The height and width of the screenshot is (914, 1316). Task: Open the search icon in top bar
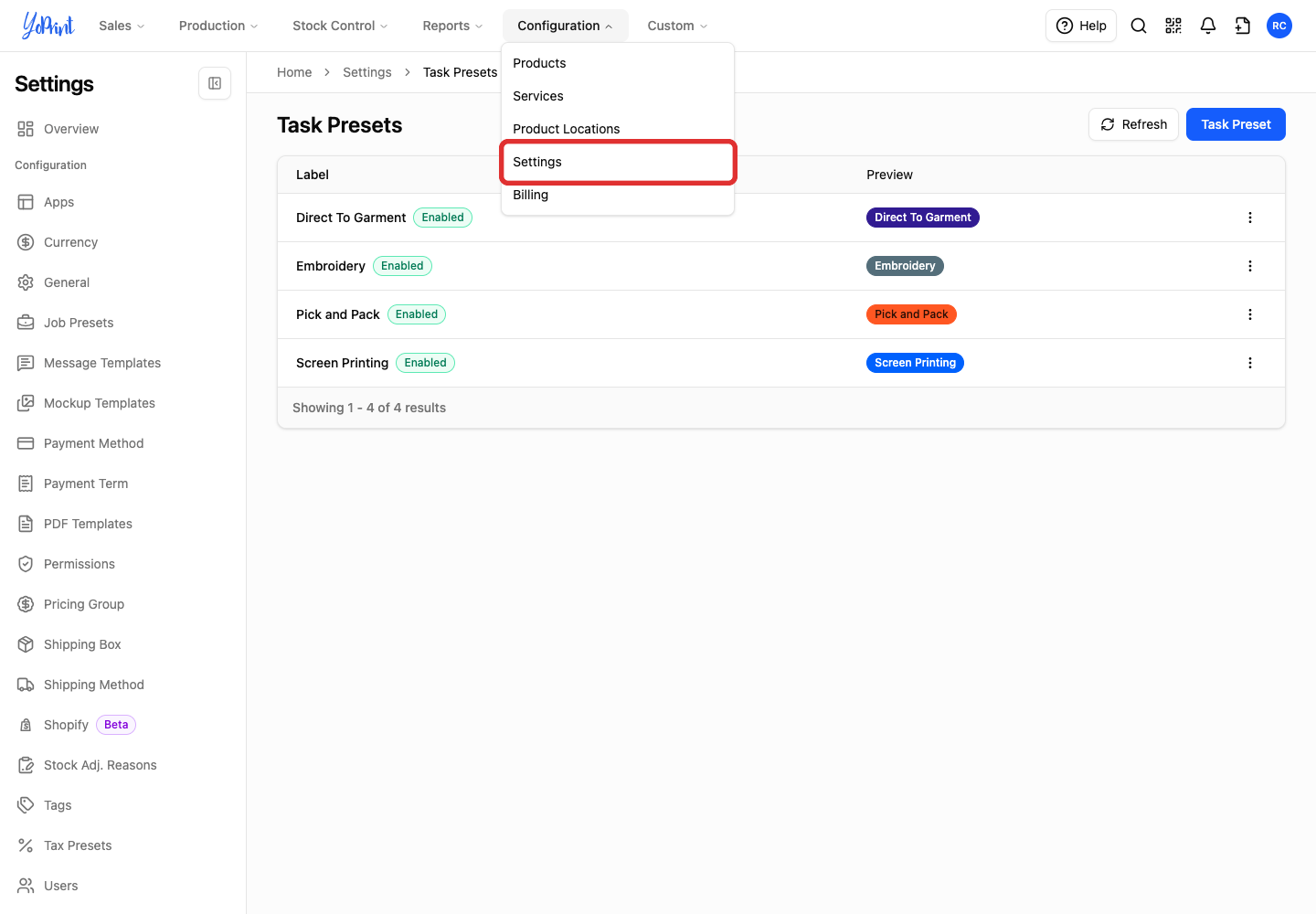point(1139,26)
